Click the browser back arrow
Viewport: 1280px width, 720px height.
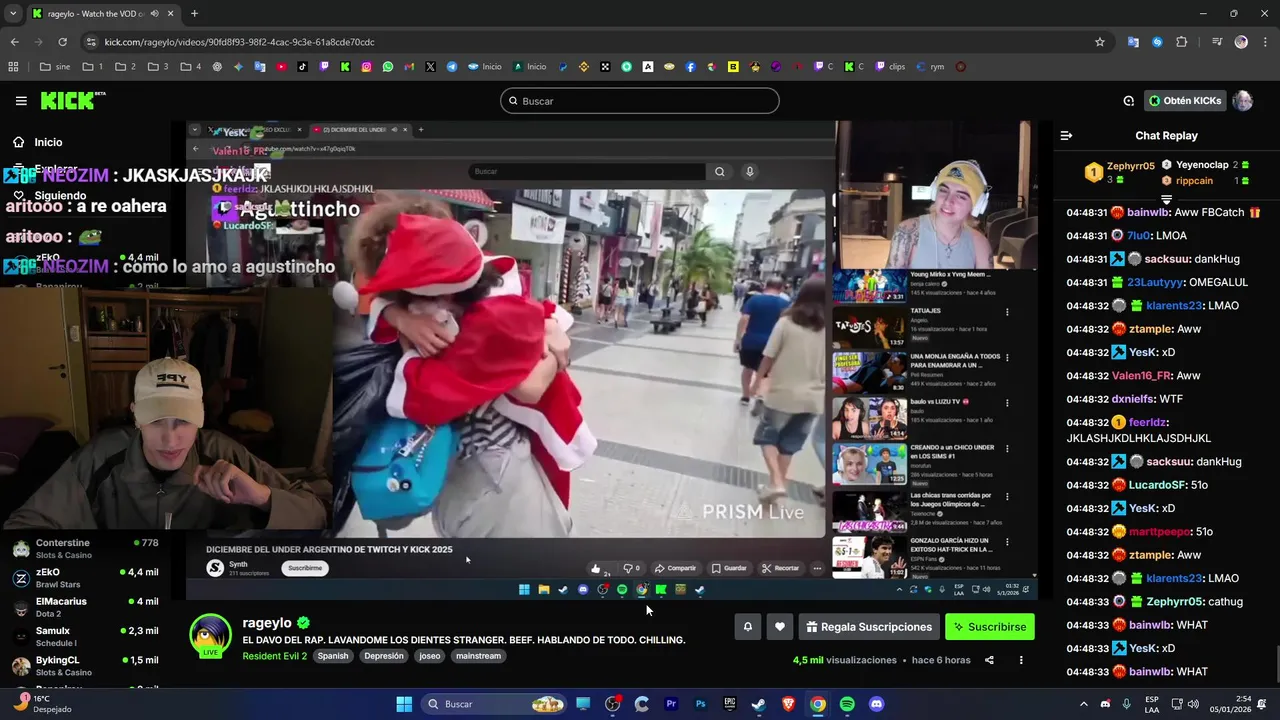14,42
